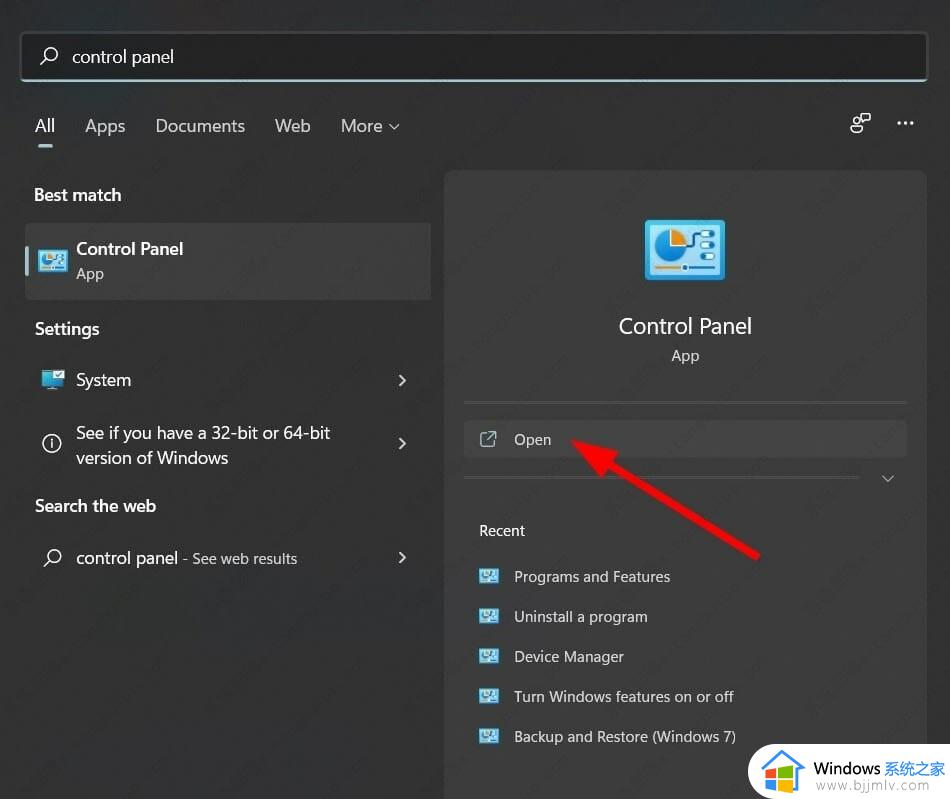Click the Control Panel title in preview pane
The height and width of the screenshot is (799, 950).
[685, 326]
